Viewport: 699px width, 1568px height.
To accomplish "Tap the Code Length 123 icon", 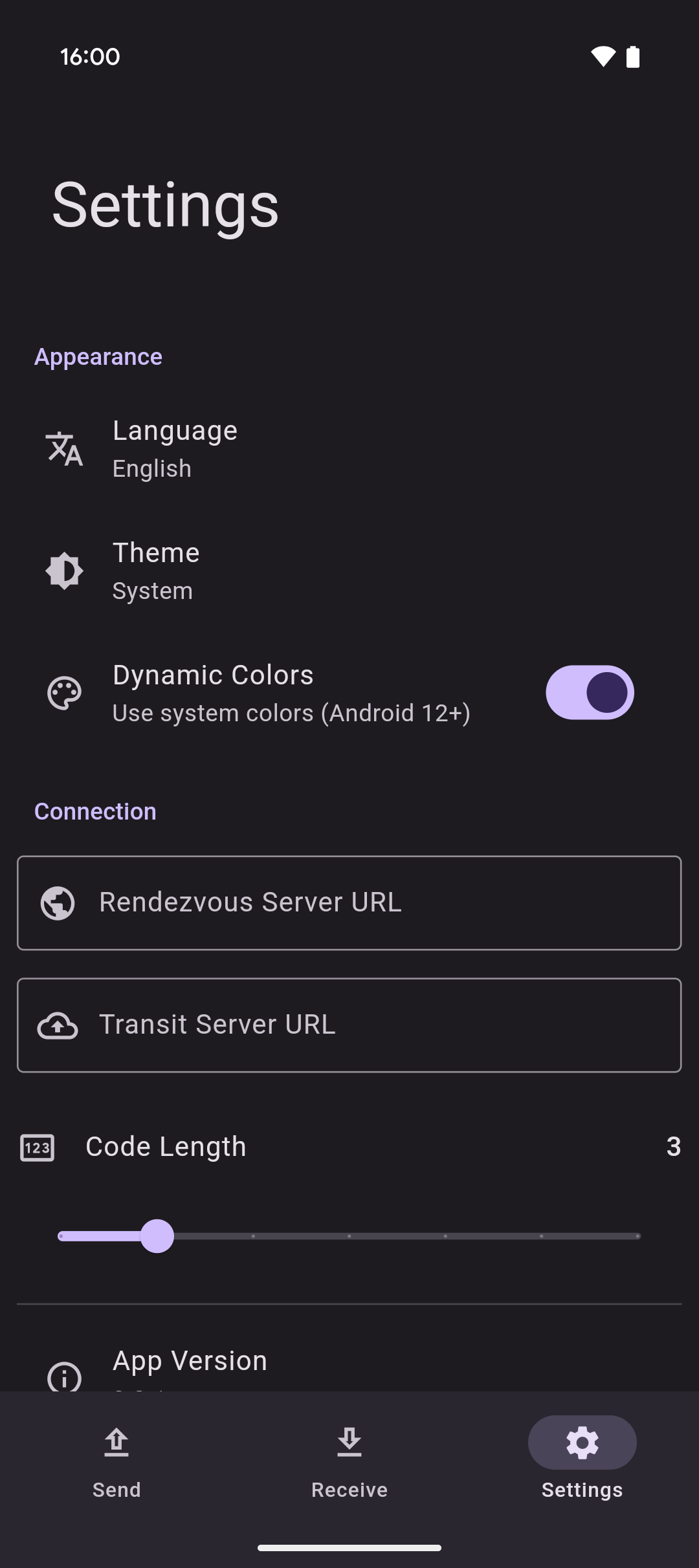I will 38,1148.
